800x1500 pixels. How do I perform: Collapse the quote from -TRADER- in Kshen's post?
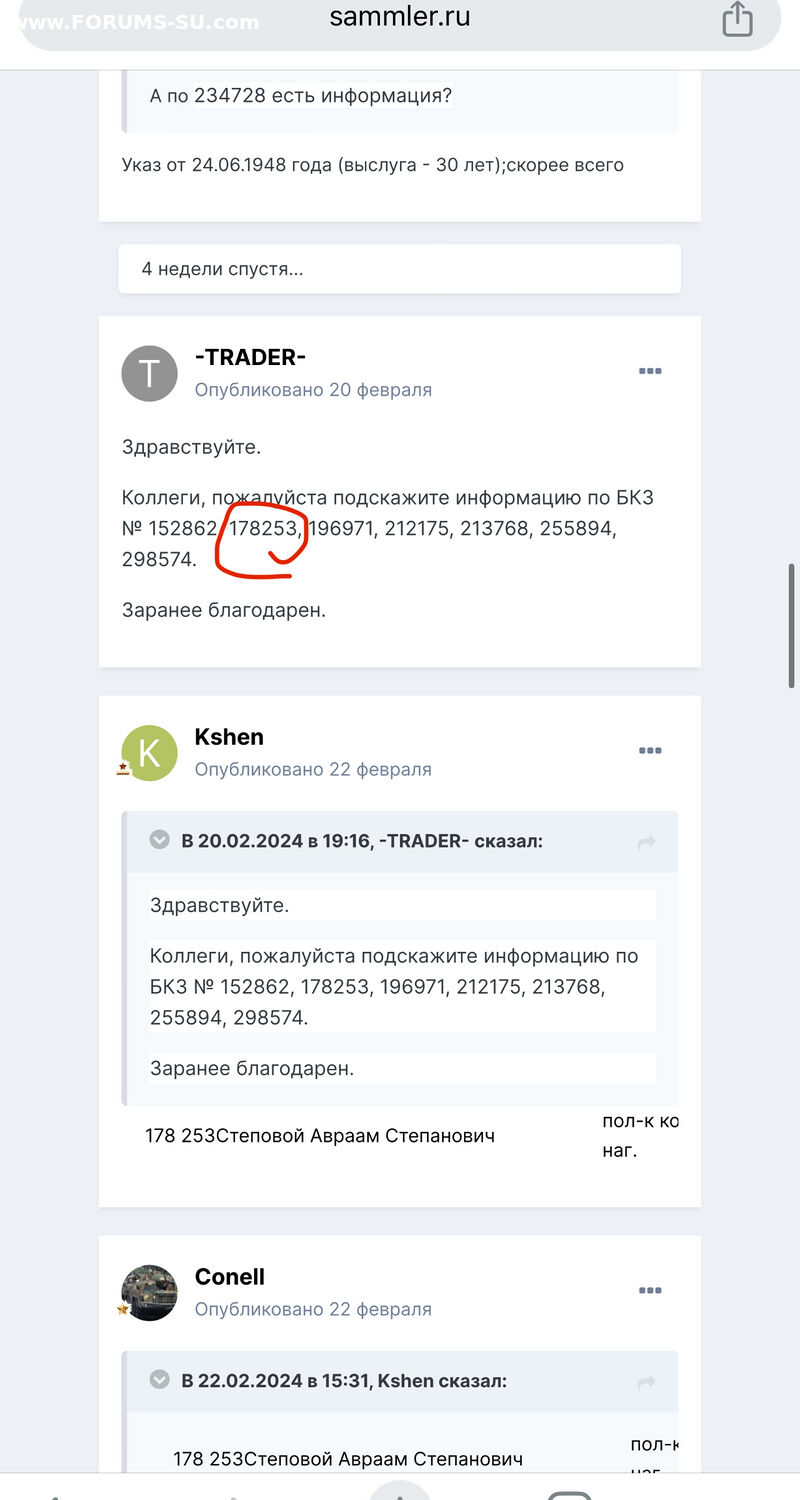pyautogui.click(x=159, y=840)
